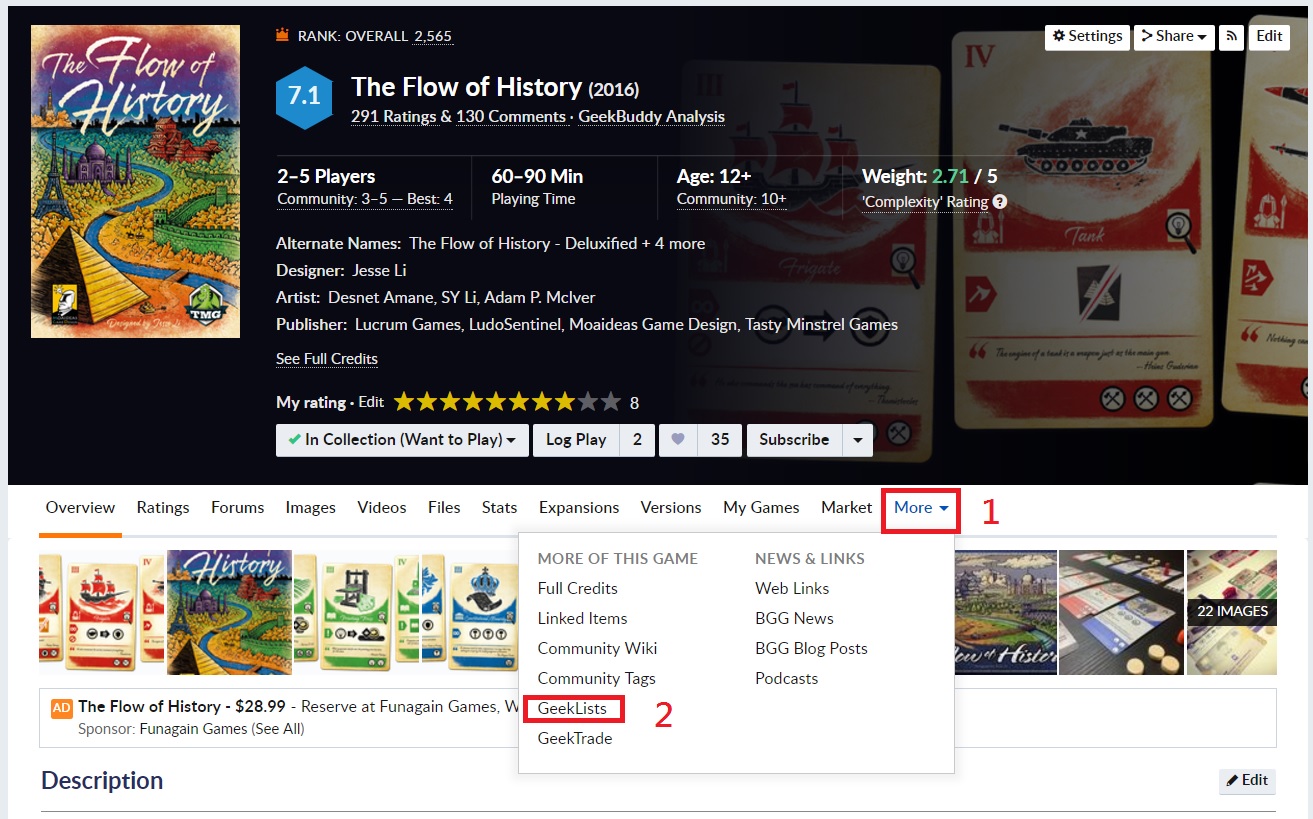The width and height of the screenshot is (1313, 819).
Task: Select Full Credits in More menu
Action: tap(578, 588)
